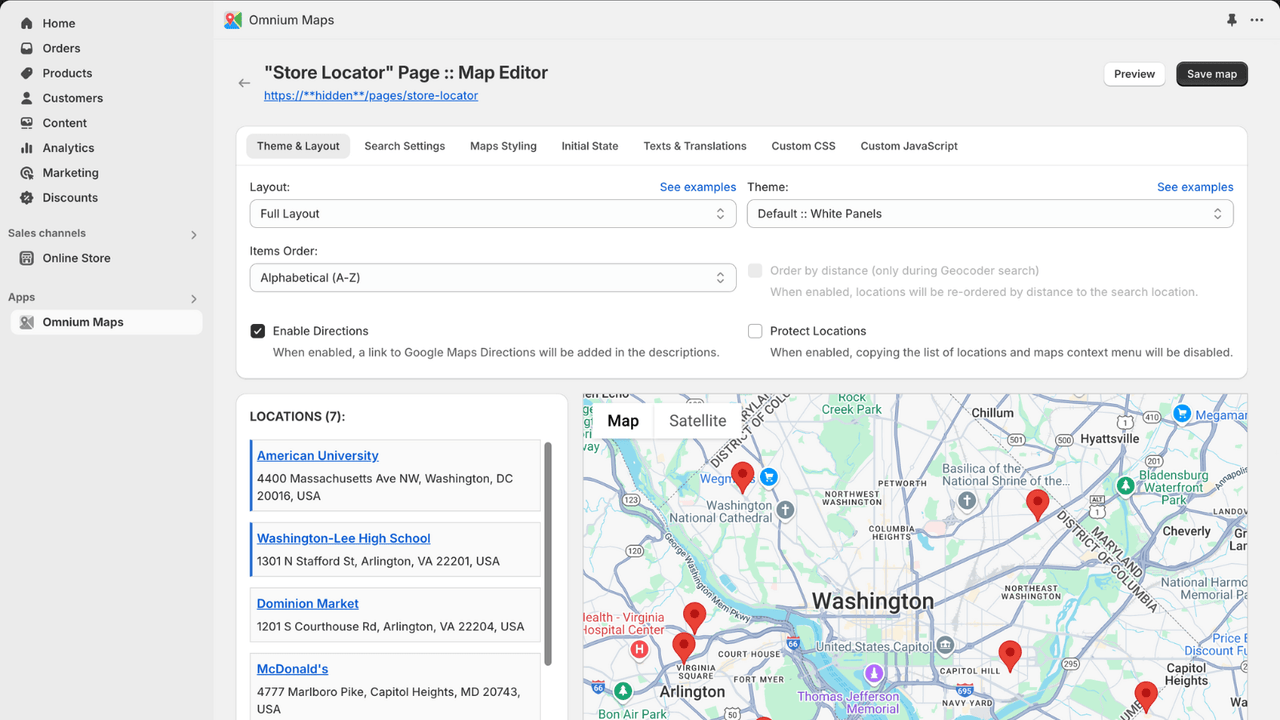Toggle the Order by distance checkbox
1280x720 pixels.
[755, 270]
